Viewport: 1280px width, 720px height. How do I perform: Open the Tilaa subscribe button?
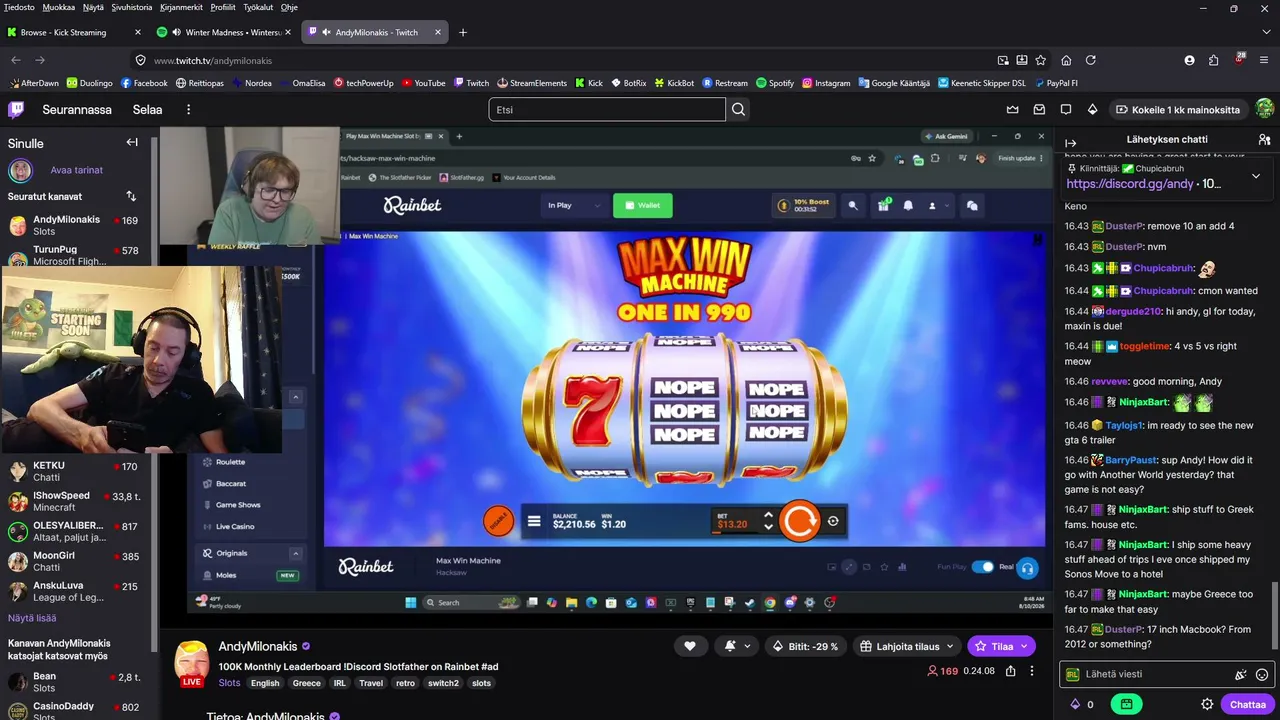pos(1001,646)
